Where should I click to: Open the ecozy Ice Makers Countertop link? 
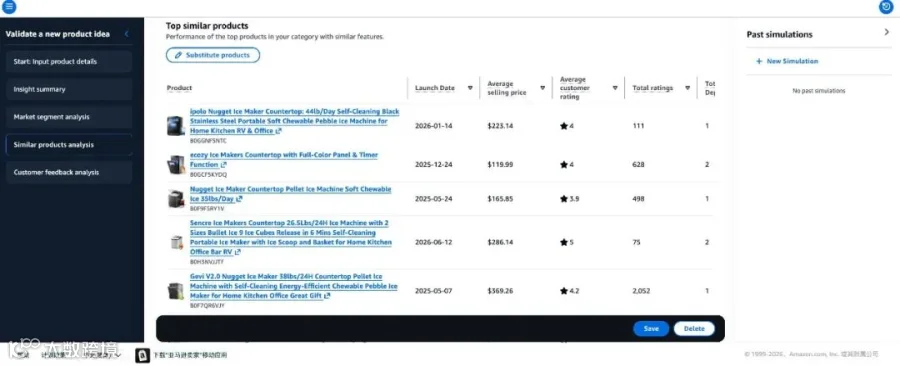pyautogui.click(x=284, y=159)
